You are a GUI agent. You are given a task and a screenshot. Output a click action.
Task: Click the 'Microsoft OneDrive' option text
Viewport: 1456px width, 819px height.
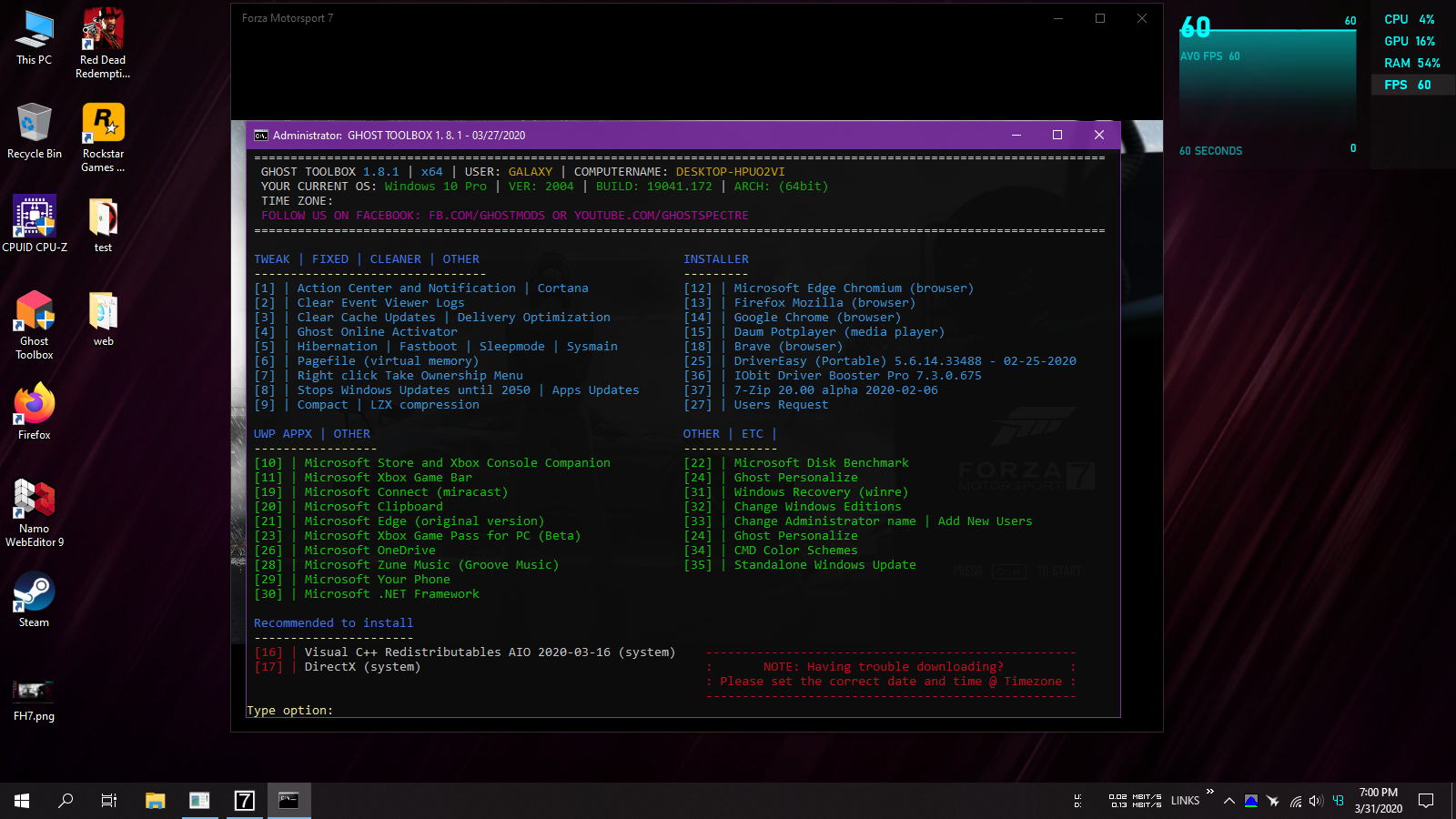pos(369,551)
